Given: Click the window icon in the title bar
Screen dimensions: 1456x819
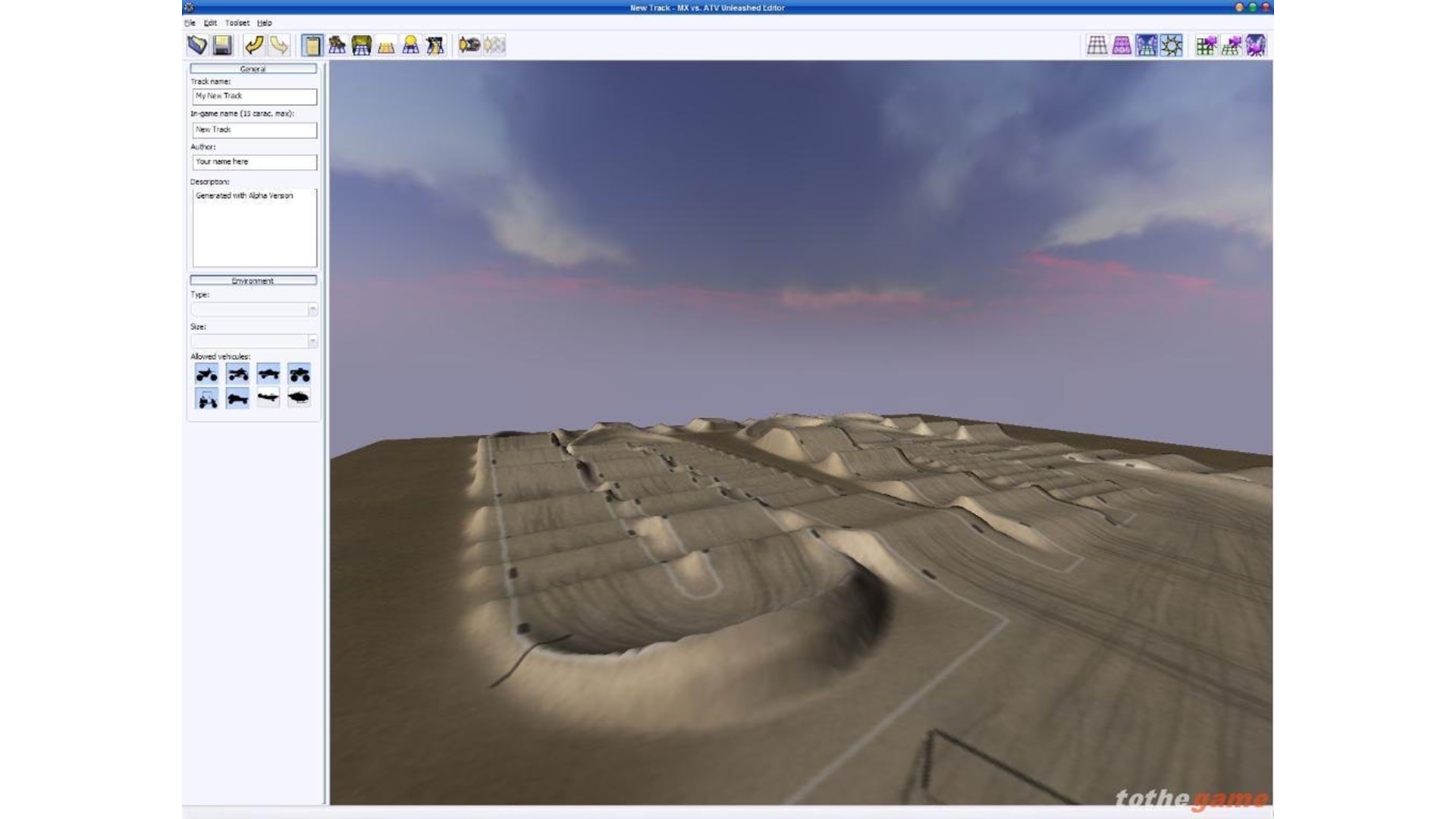Looking at the screenshot, I should pyautogui.click(x=189, y=8).
